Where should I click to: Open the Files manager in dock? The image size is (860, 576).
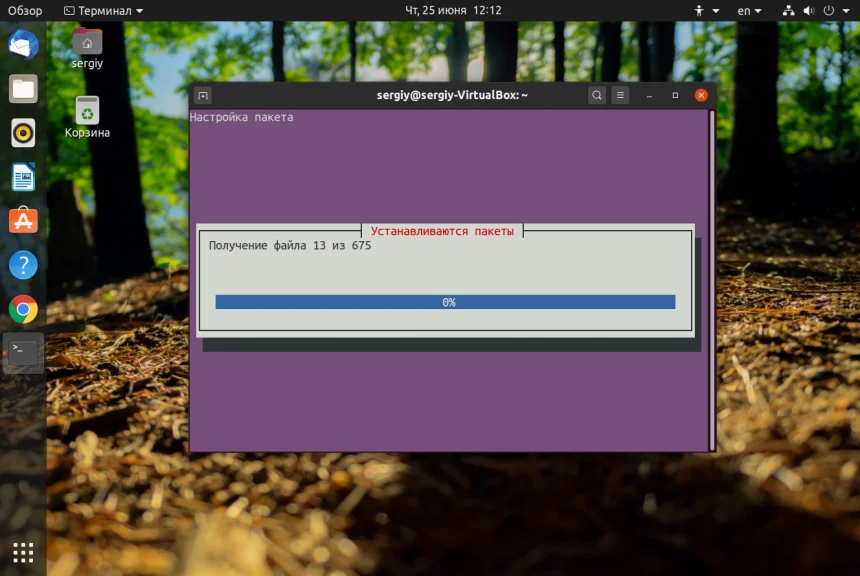coord(23,89)
